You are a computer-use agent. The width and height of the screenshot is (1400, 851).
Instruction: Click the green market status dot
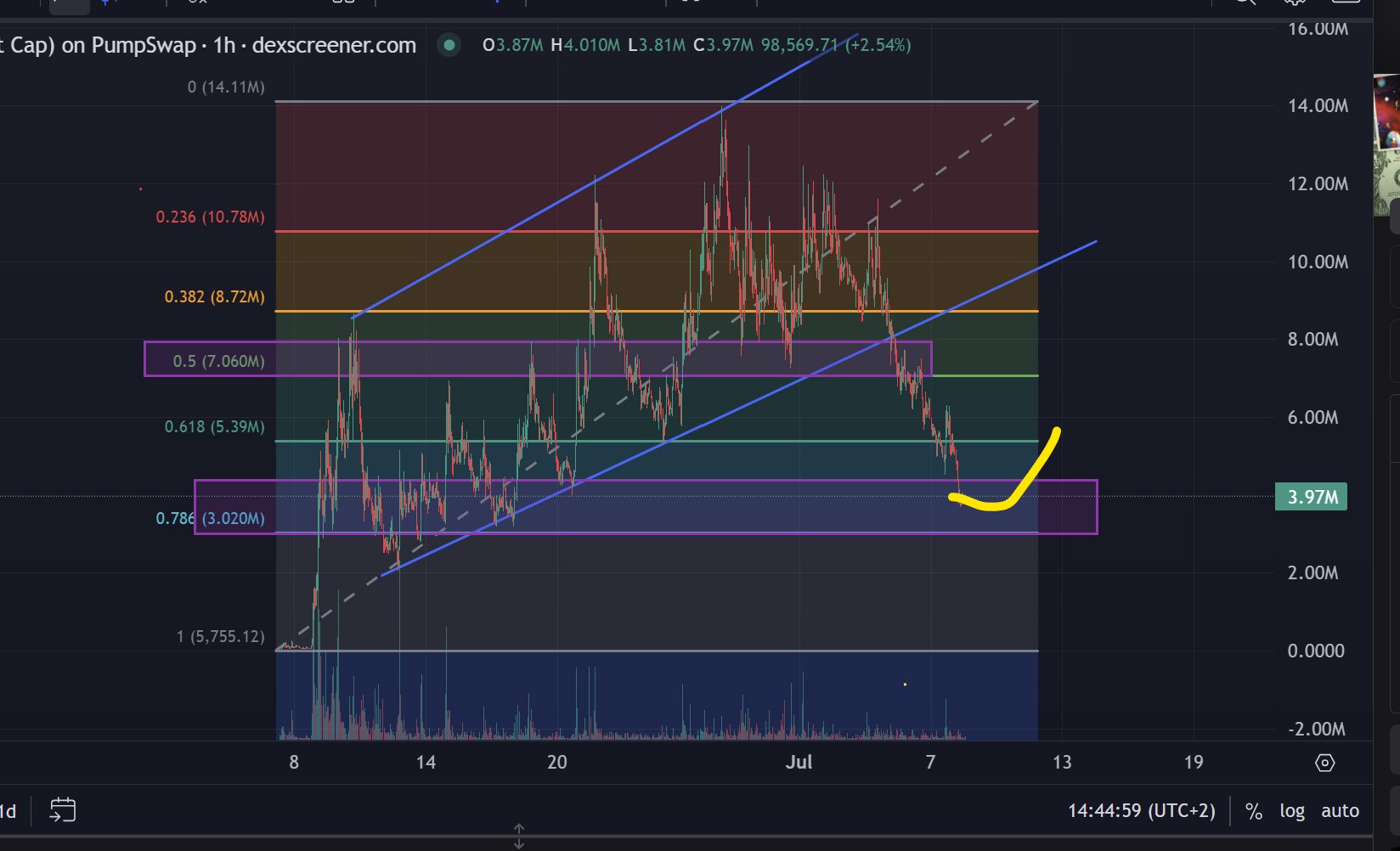pos(449,45)
